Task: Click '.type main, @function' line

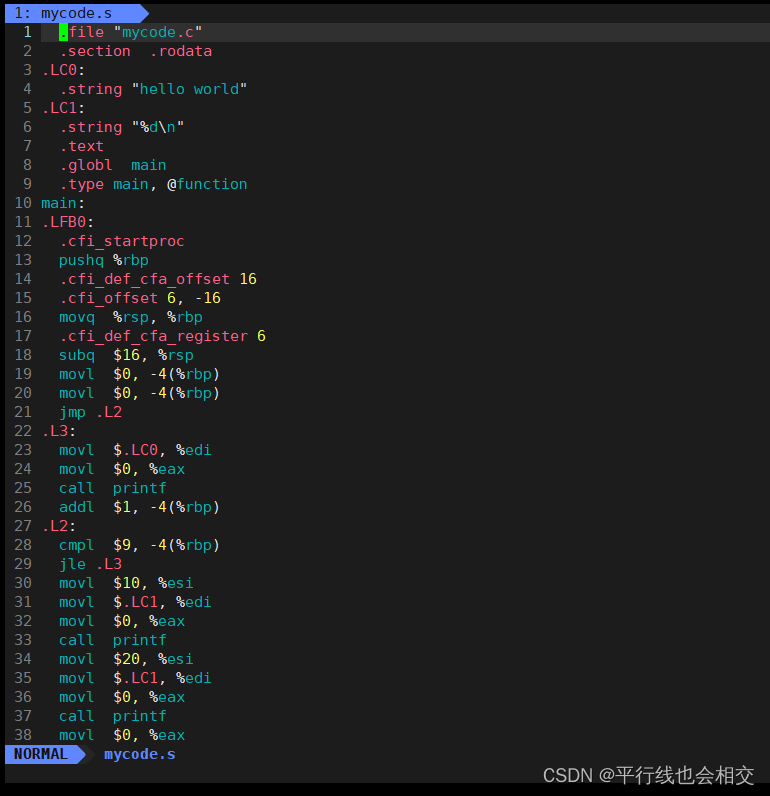Action: pyautogui.click(x=153, y=184)
